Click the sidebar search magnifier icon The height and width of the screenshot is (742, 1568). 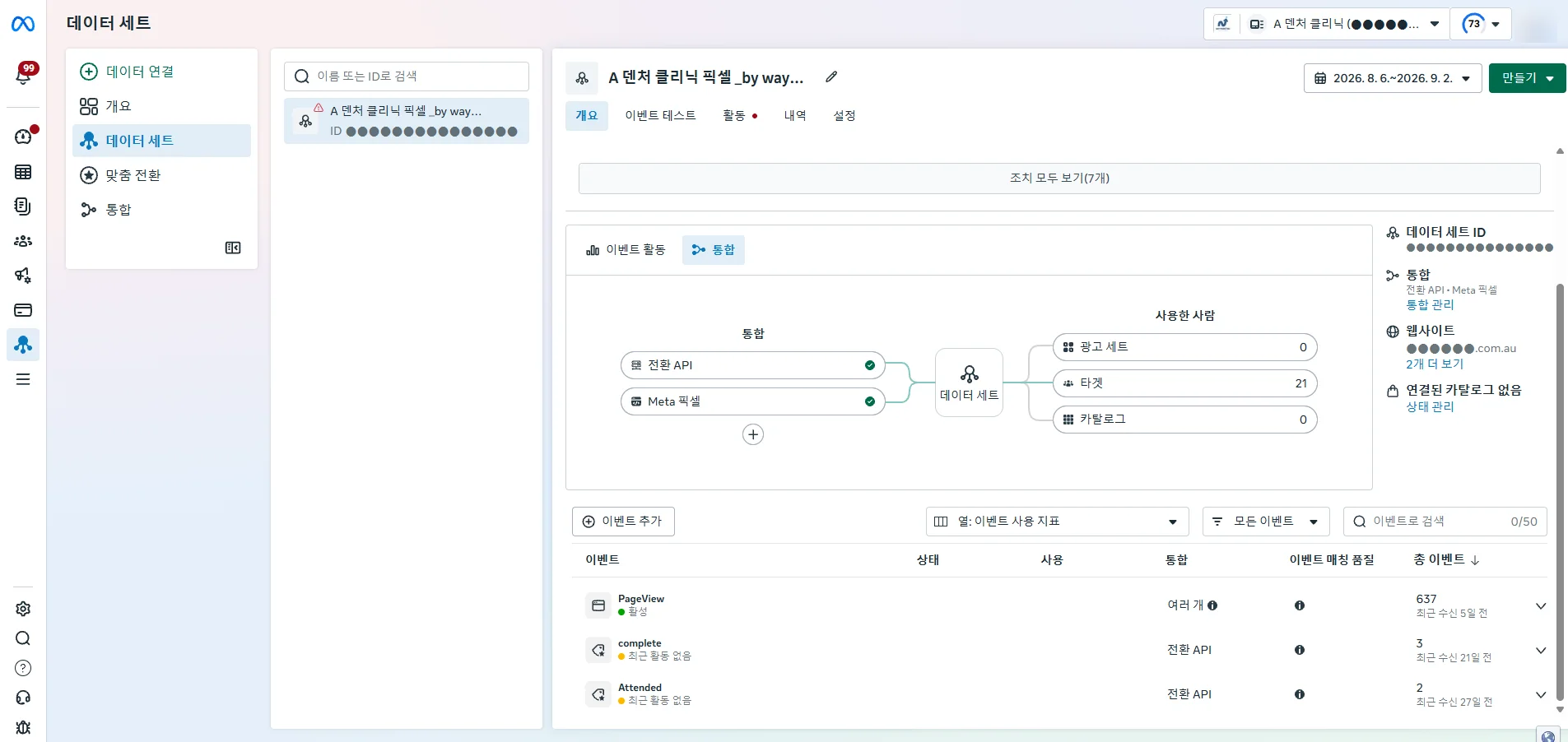[23, 638]
